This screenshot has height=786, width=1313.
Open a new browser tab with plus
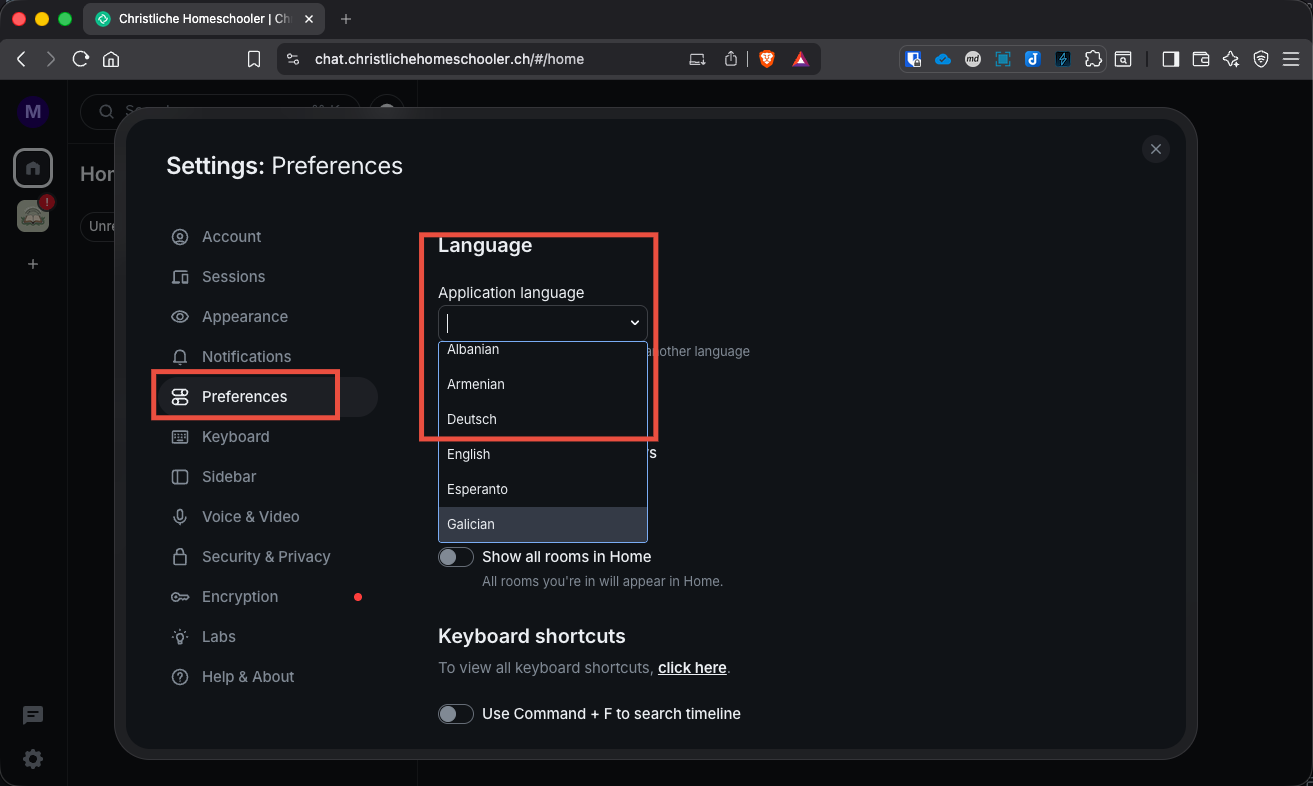click(x=346, y=19)
